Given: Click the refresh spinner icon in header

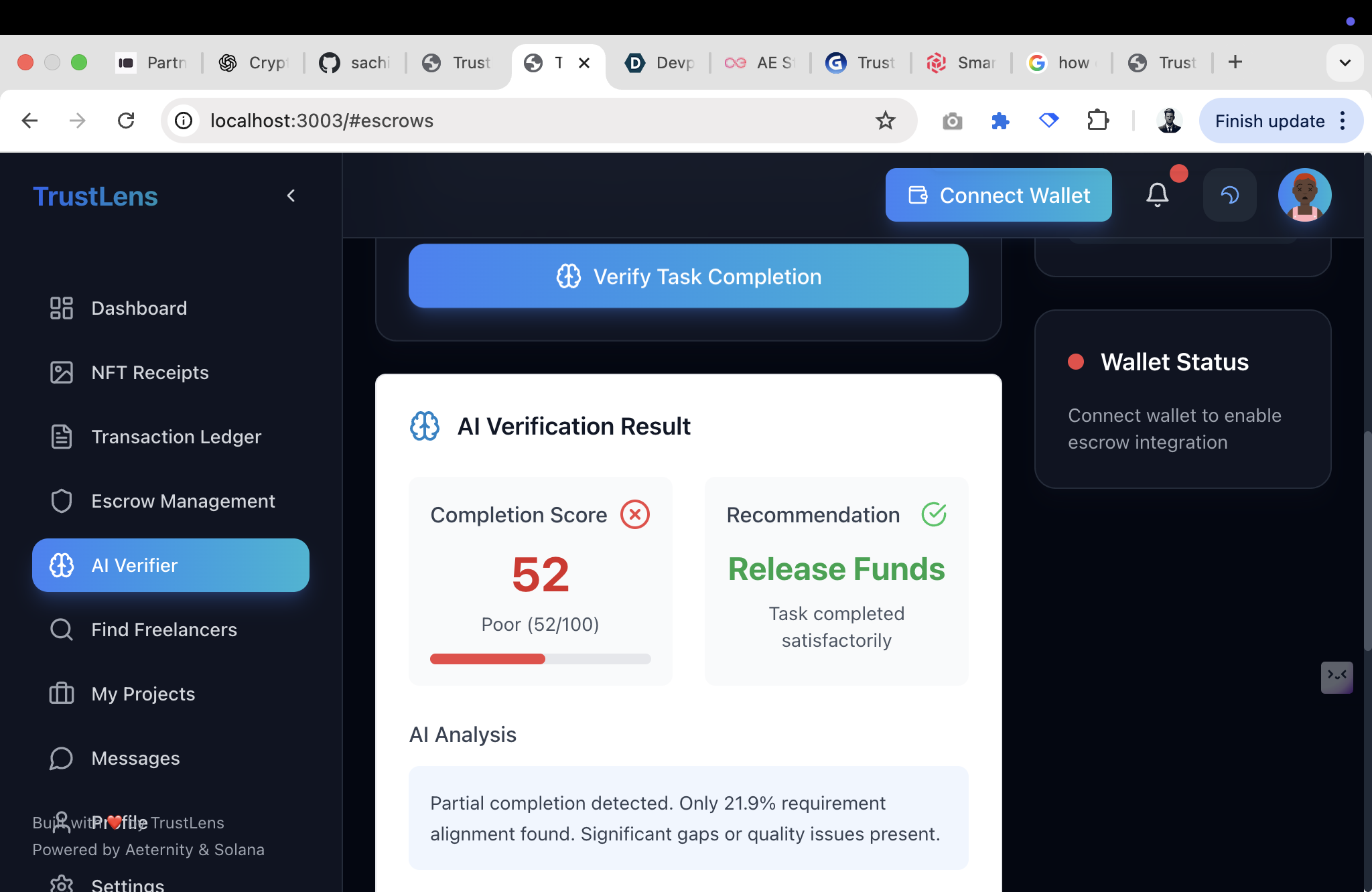Looking at the screenshot, I should [x=1229, y=195].
